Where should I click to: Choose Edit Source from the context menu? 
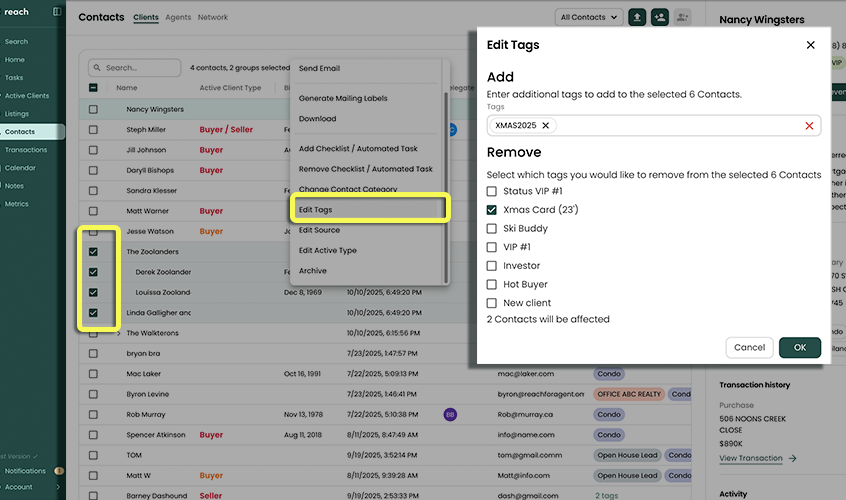point(319,230)
